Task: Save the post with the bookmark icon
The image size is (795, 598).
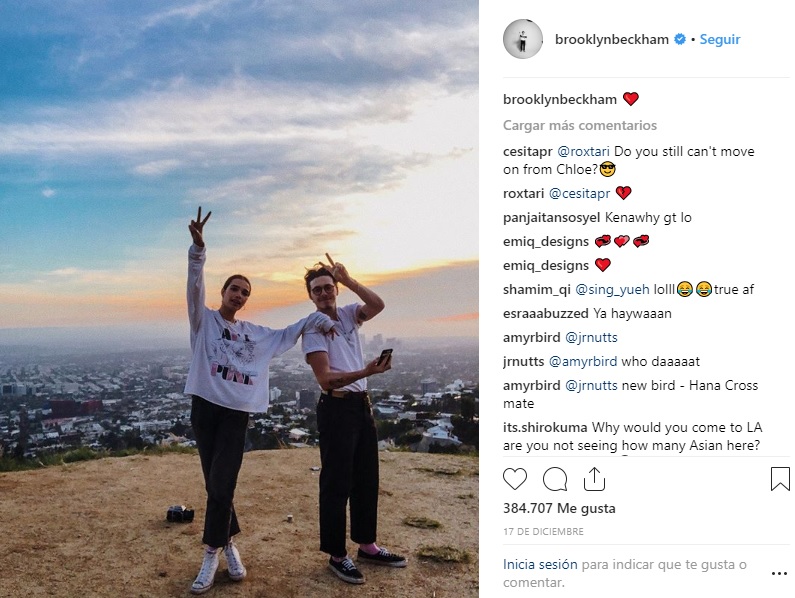Action: click(x=780, y=479)
